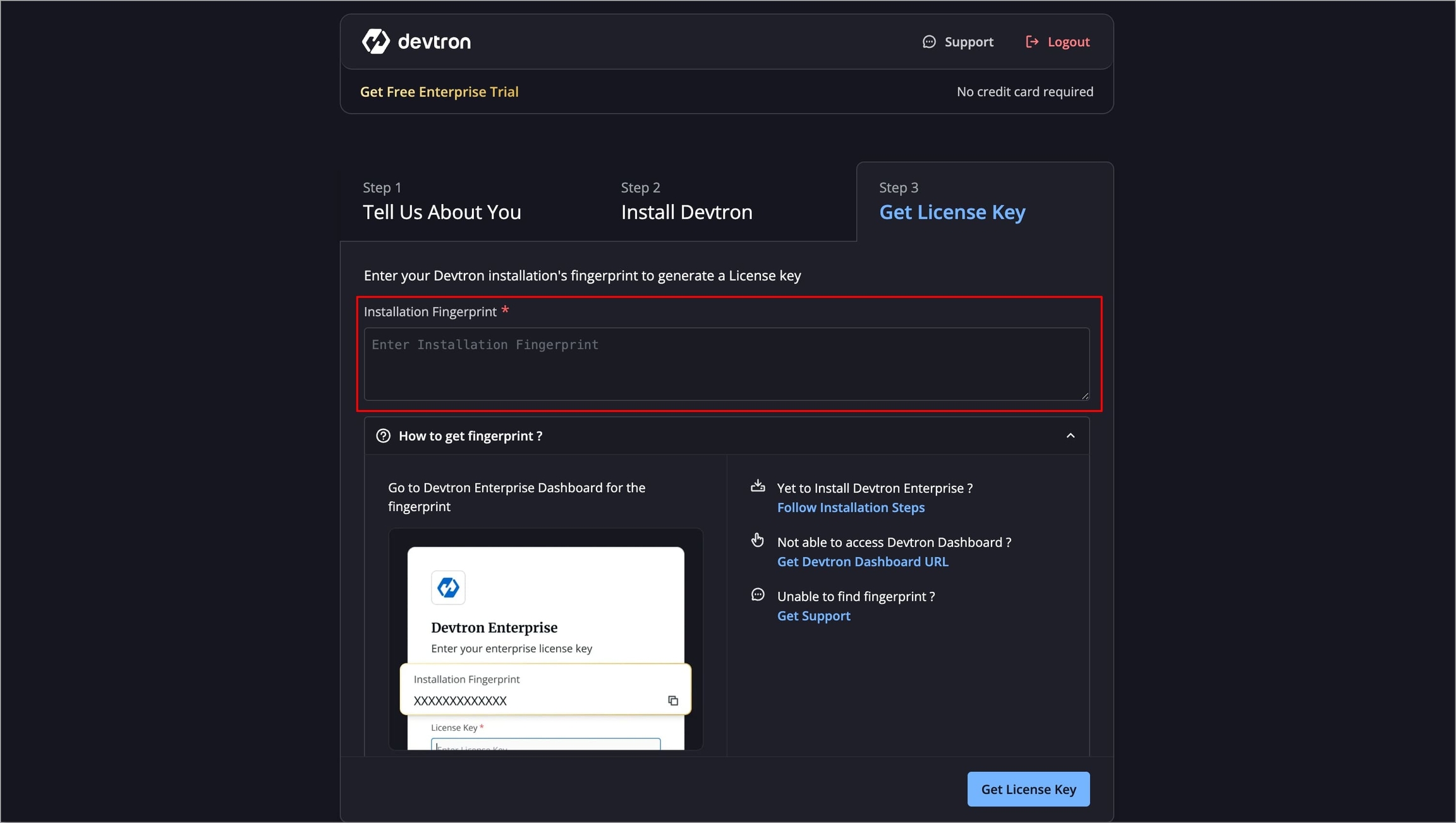
Task: Switch to the Install Devtron step
Action: click(686, 201)
